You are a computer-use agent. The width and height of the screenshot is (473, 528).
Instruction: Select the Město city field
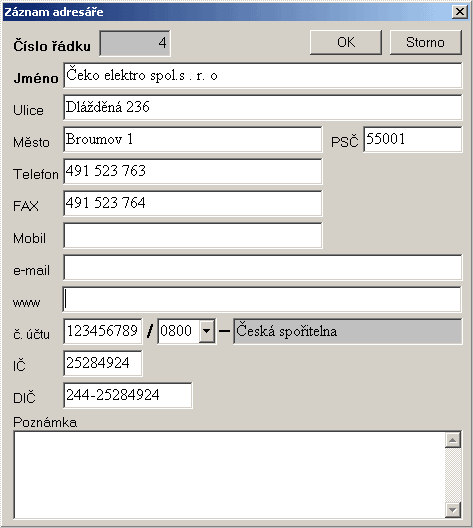click(x=193, y=139)
